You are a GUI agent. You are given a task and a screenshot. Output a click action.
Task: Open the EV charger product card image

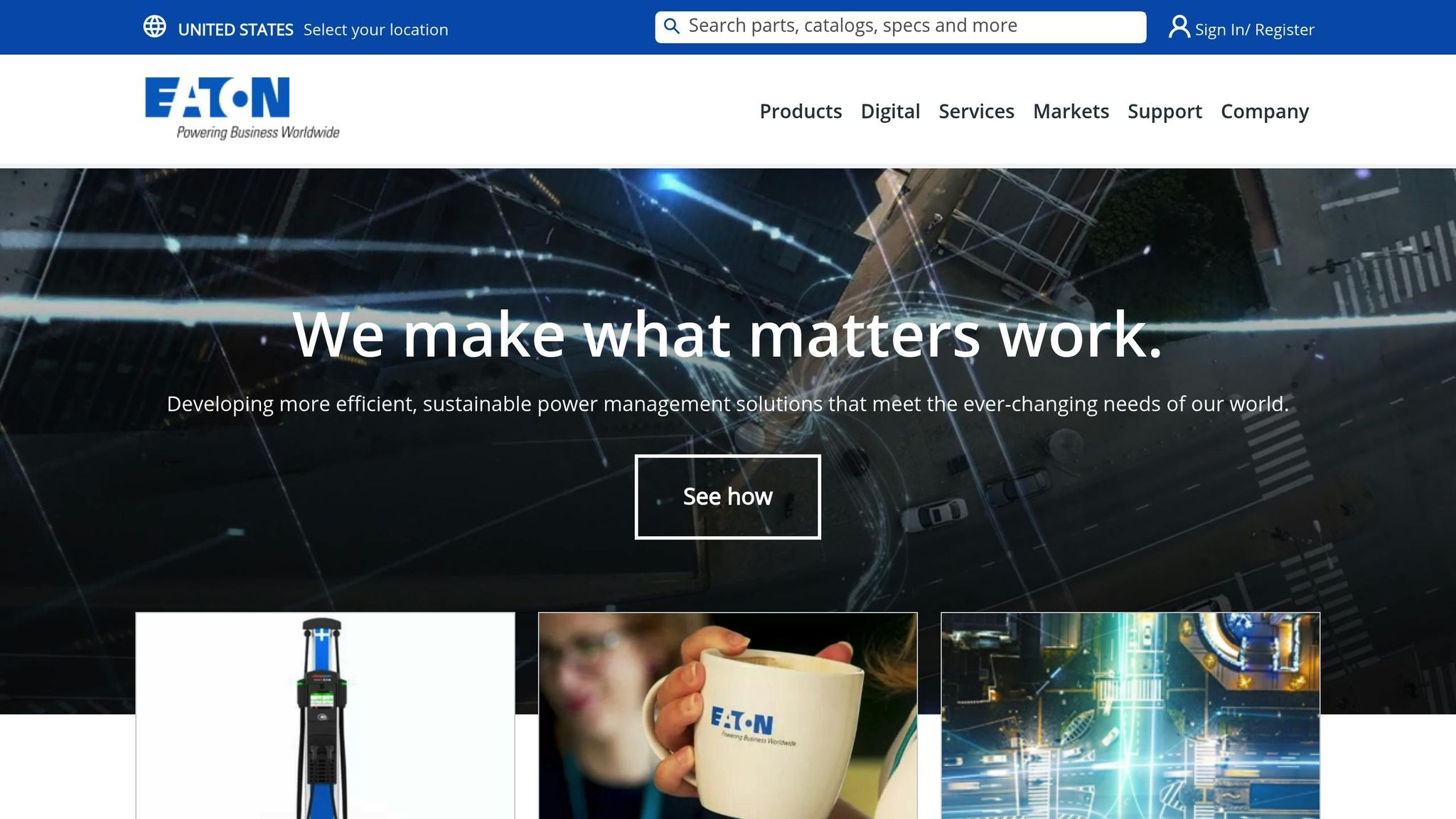(x=325, y=716)
